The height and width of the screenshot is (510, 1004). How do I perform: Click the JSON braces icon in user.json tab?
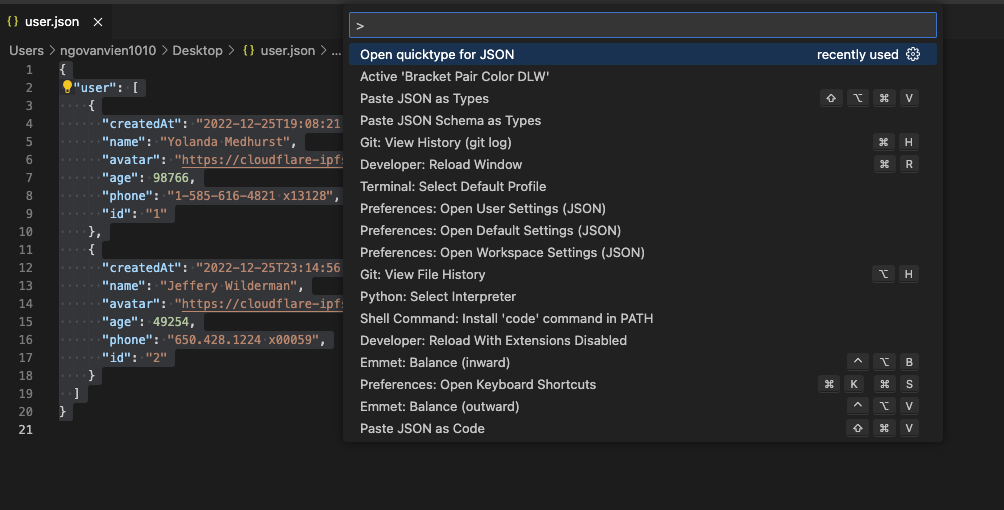point(13,21)
